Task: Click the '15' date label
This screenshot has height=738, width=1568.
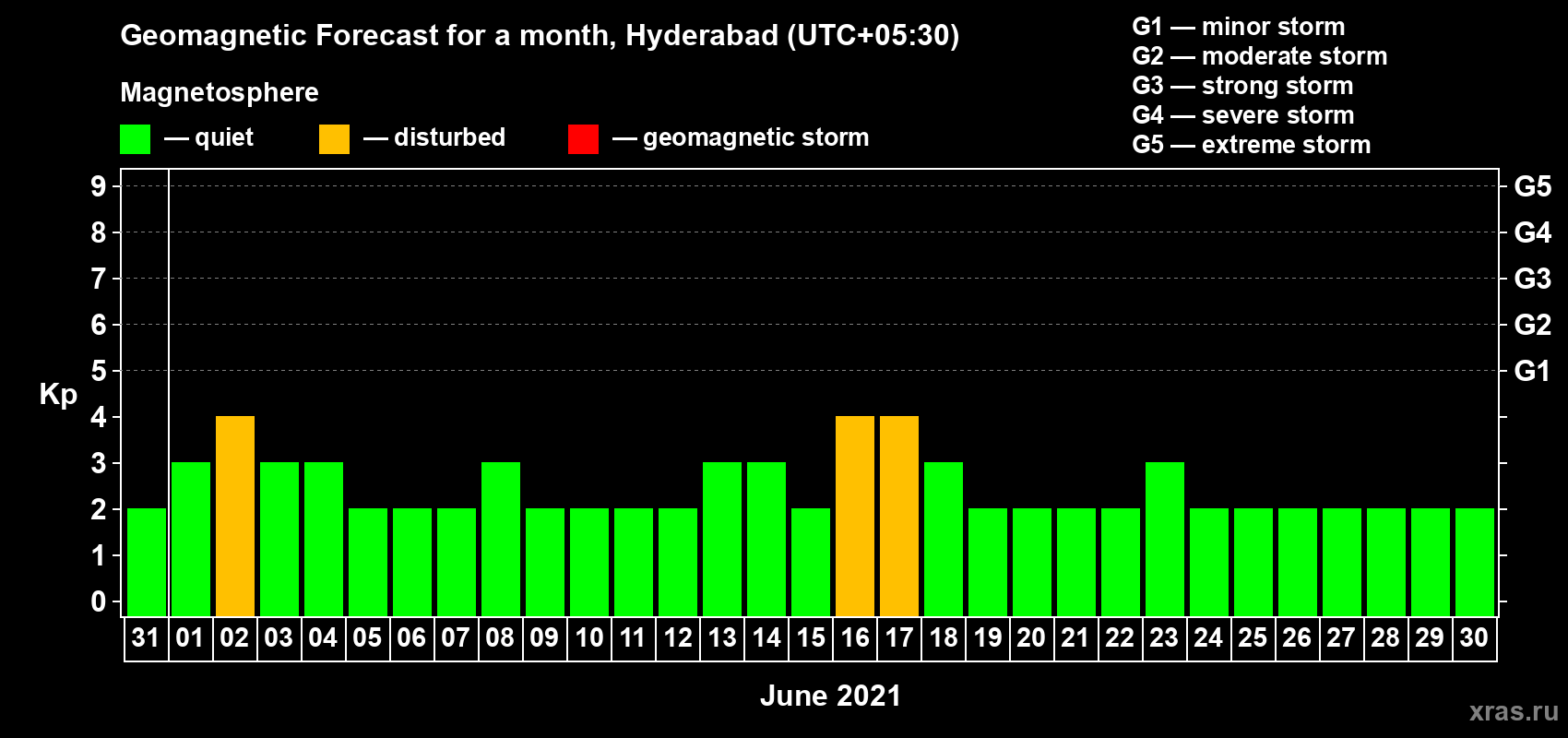Action: coord(810,637)
